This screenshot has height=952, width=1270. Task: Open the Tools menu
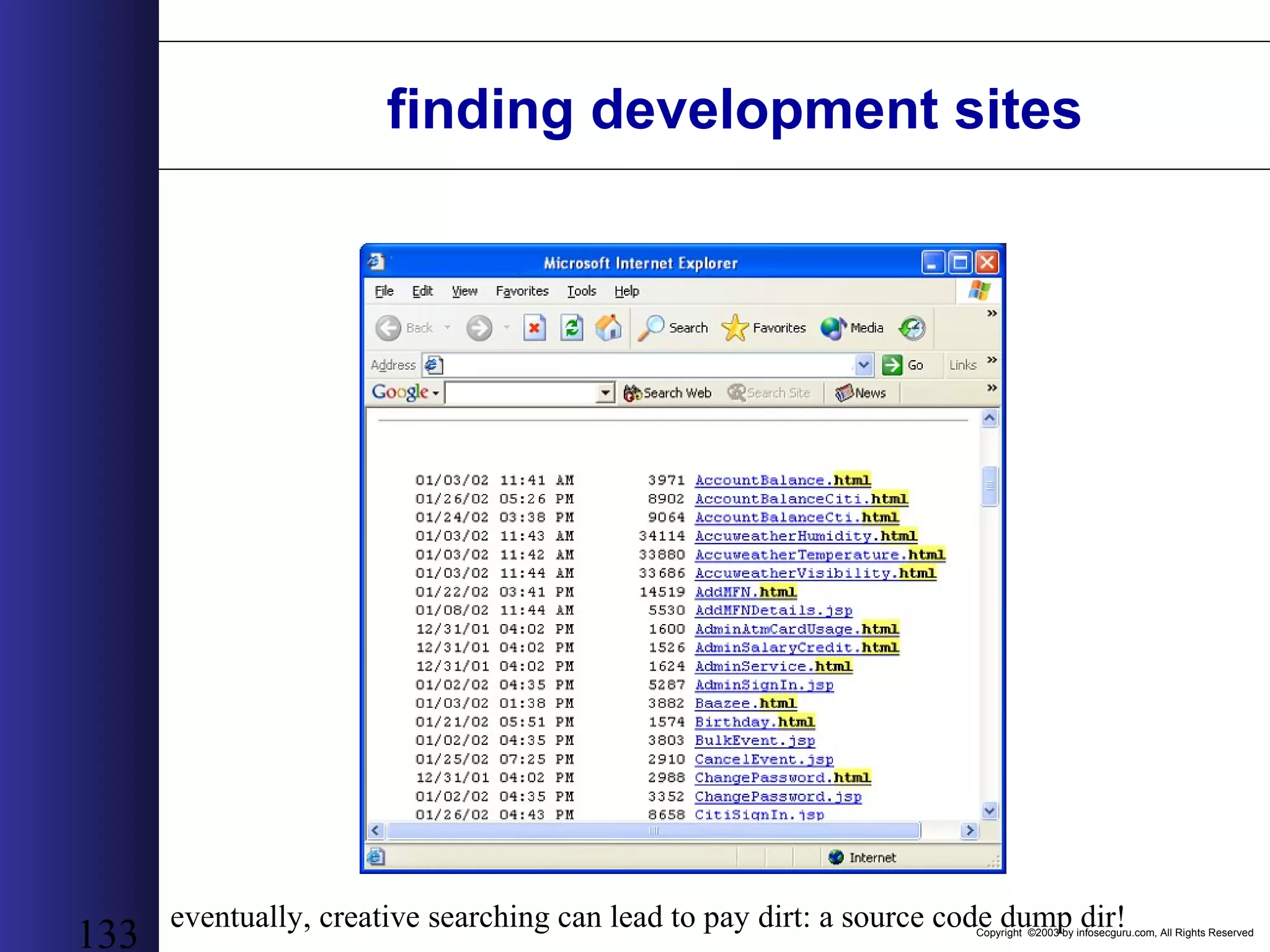(x=582, y=291)
